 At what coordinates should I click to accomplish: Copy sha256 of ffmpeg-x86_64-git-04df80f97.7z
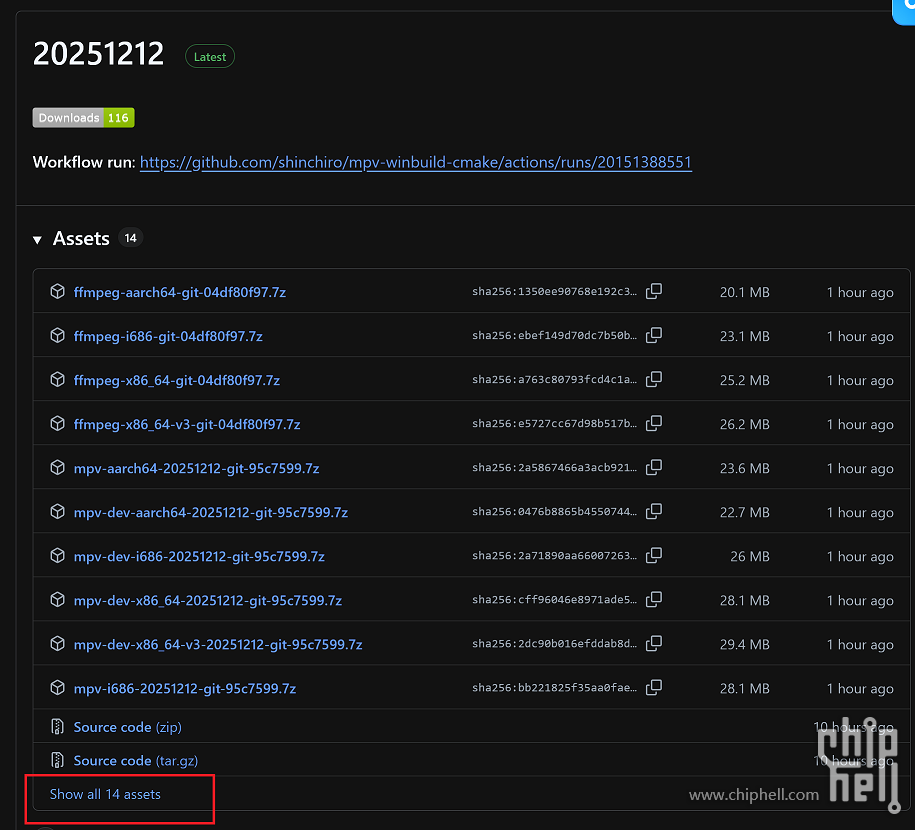click(x=654, y=380)
